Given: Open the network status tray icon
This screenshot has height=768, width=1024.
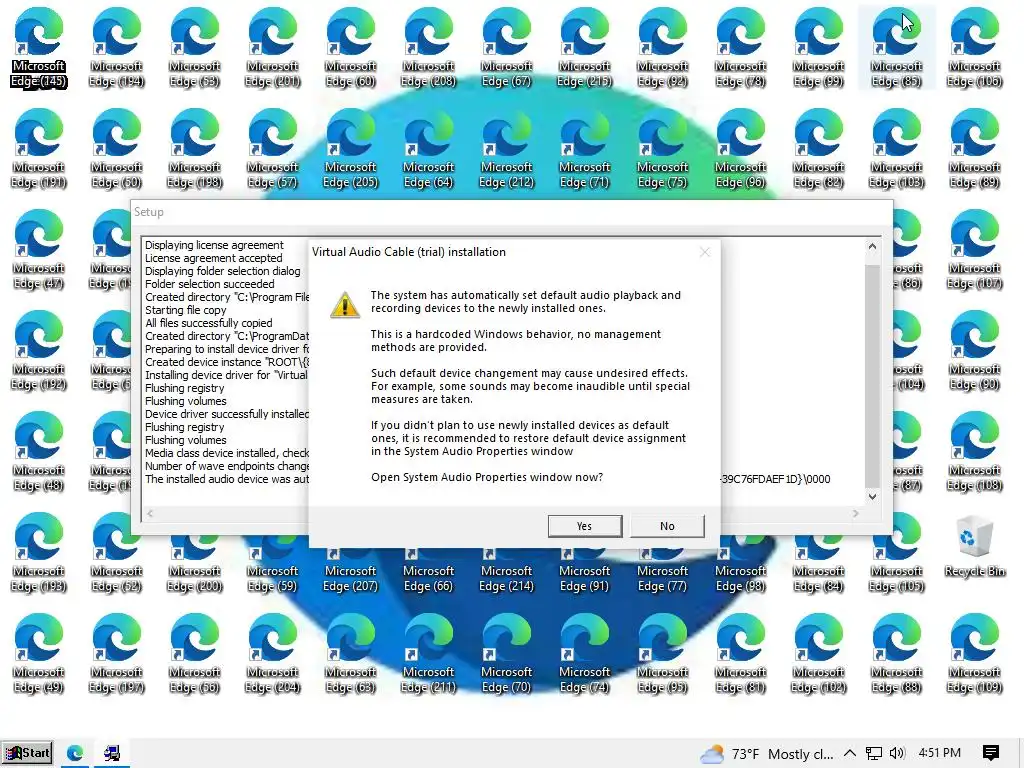Looking at the screenshot, I should [873, 753].
